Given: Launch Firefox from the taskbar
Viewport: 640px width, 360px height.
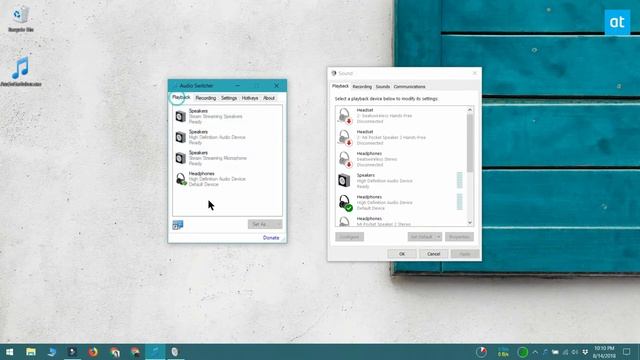Looking at the screenshot, I should tap(93, 352).
